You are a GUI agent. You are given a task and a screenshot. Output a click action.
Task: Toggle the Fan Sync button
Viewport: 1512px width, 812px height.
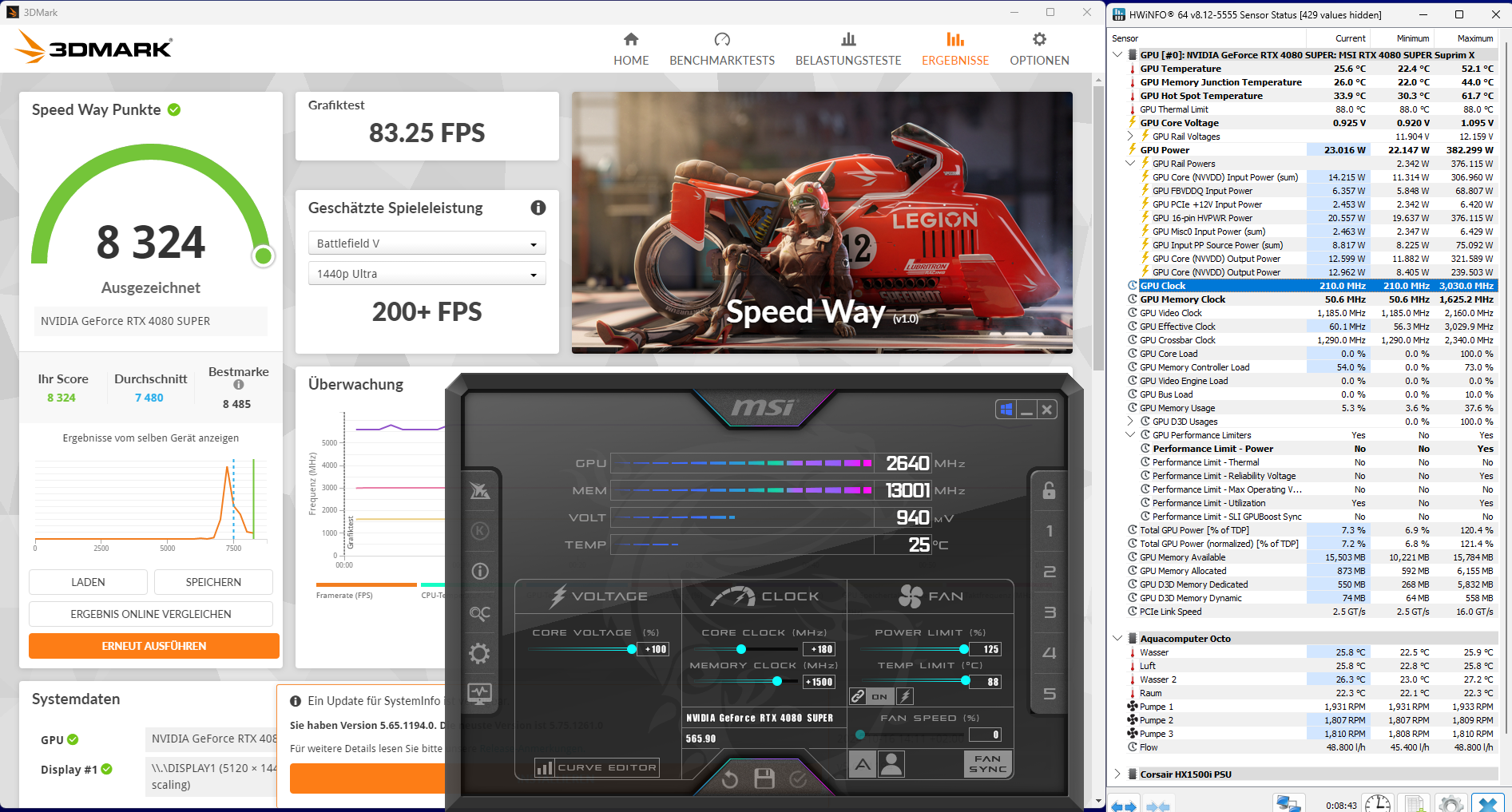988,764
